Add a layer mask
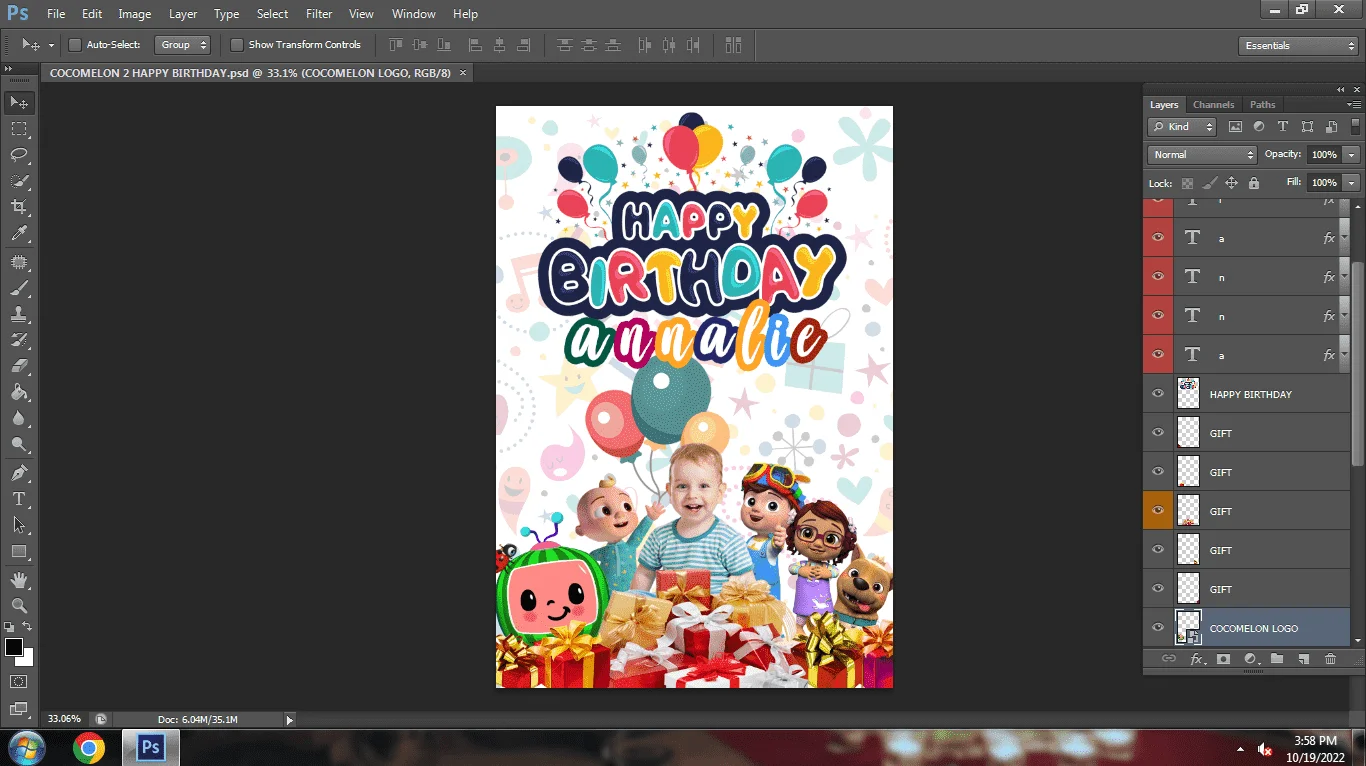 coord(1223,659)
